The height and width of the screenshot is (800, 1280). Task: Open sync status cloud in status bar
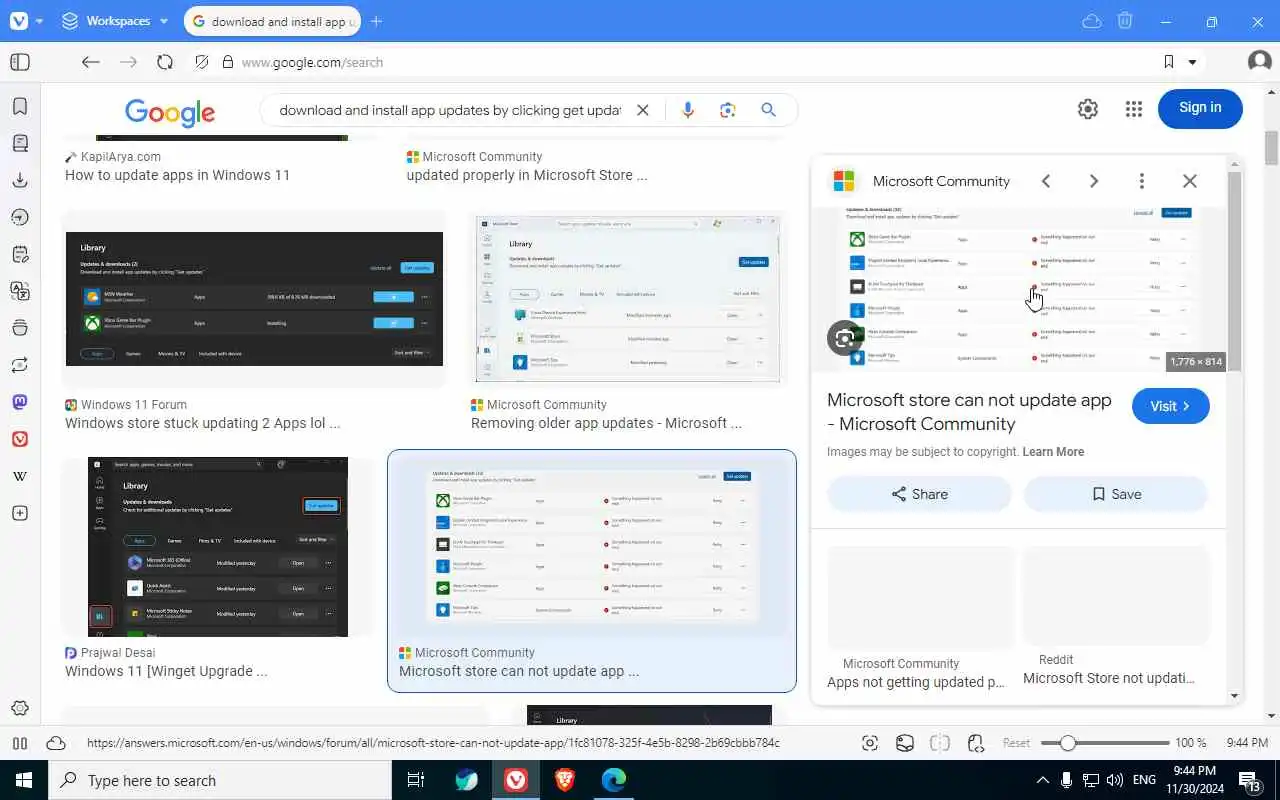[x=56, y=743]
